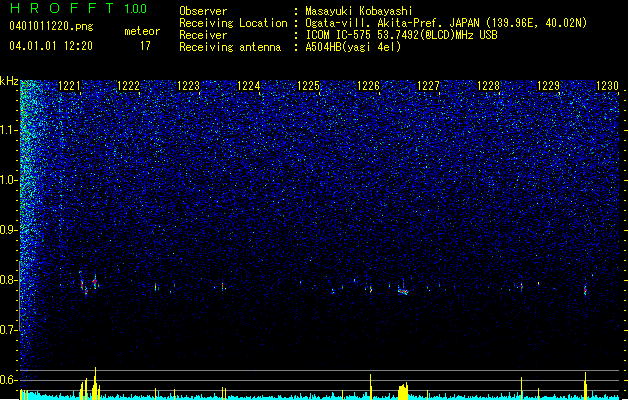Click the 0.7 kHz frequency tick label

click(9, 330)
